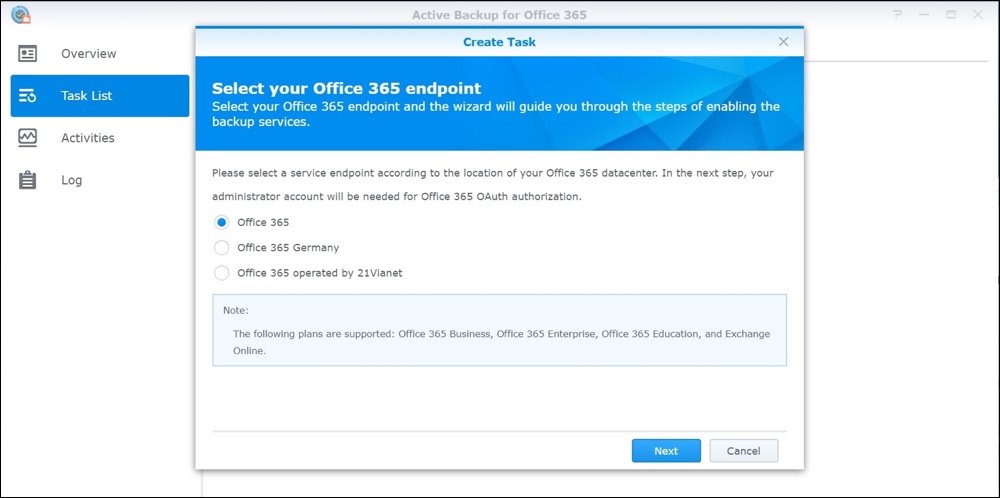Image resolution: width=1000 pixels, height=498 pixels.
Task: Close the Create Task dialog
Action: point(783,42)
